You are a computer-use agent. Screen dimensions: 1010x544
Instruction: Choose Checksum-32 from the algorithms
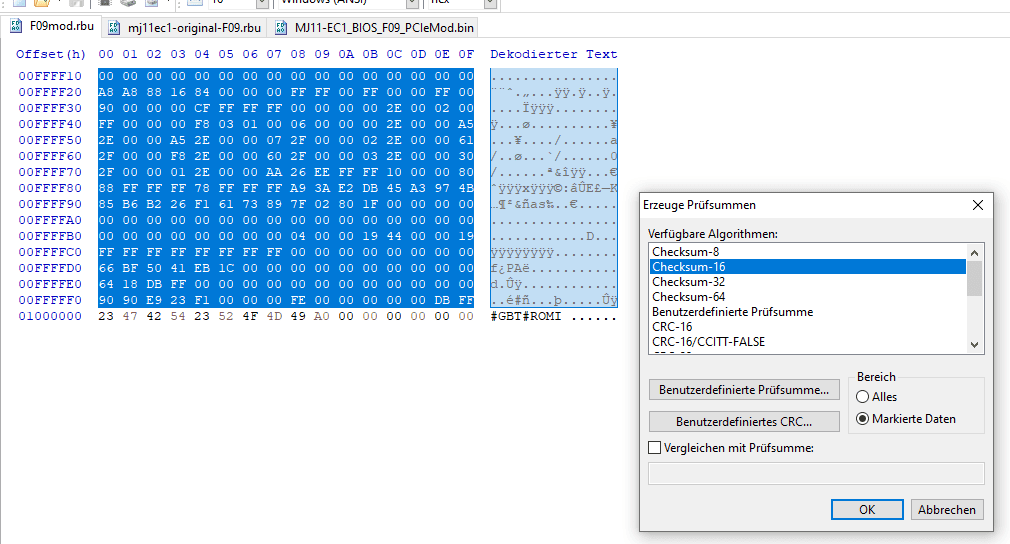[x=807, y=281]
